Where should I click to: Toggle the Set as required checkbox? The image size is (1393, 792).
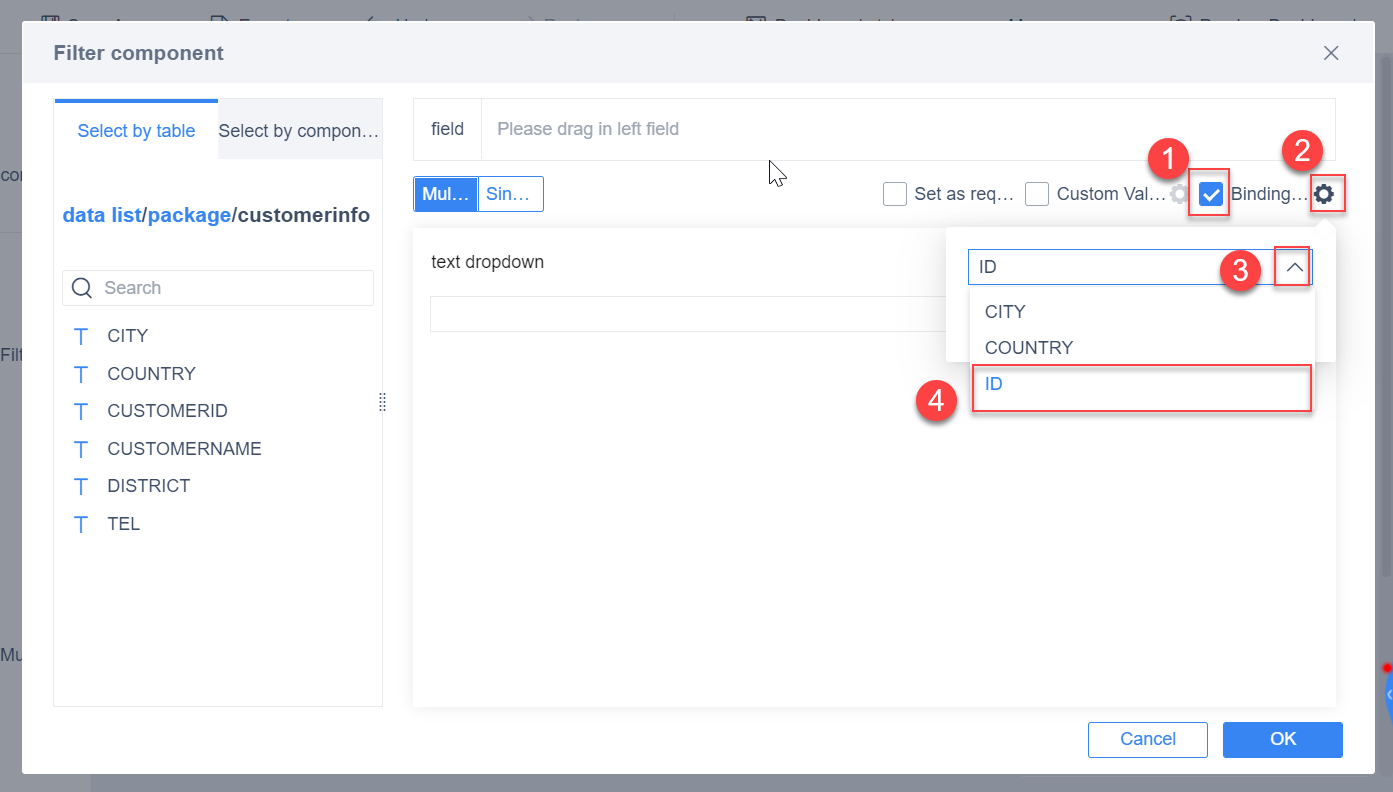(895, 194)
